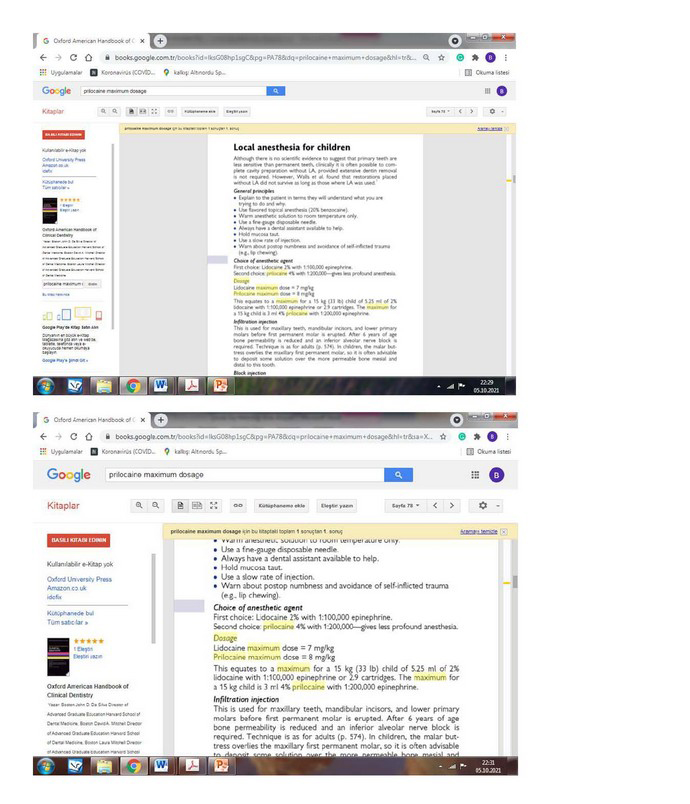The height and width of the screenshot is (804, 690).
Task: Reload page in the upper browser window
Action: (x=73, y=57)
